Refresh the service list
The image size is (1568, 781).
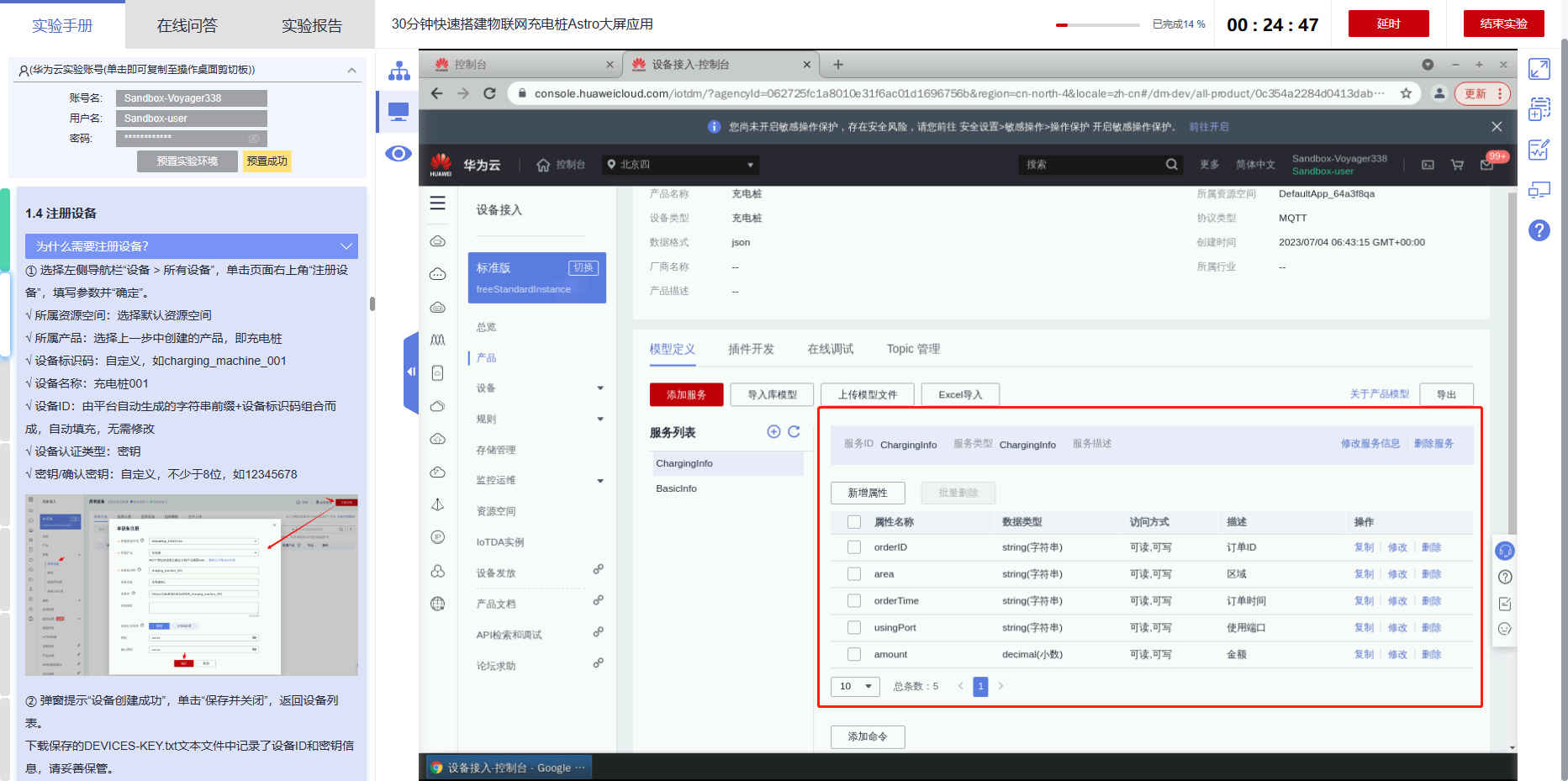click(794, 431)
